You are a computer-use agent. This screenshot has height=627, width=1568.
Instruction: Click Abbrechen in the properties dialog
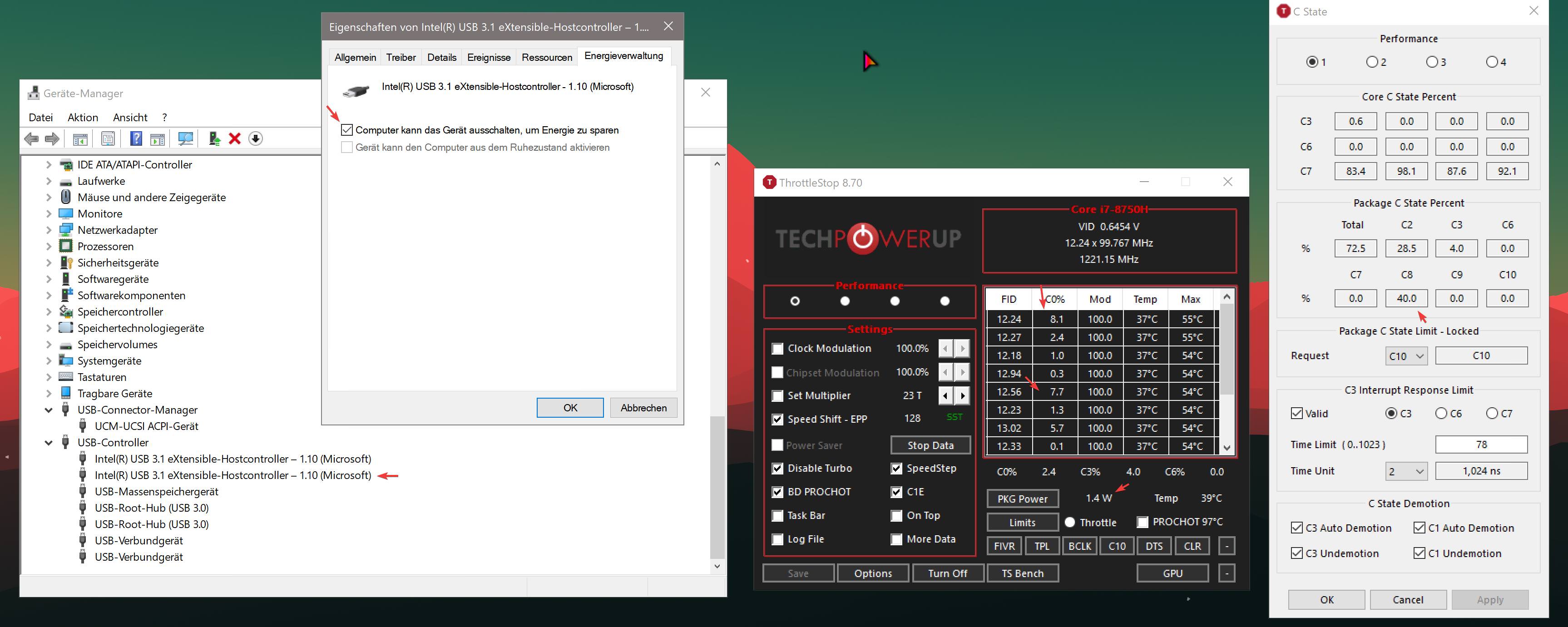[x=643, y=408]
